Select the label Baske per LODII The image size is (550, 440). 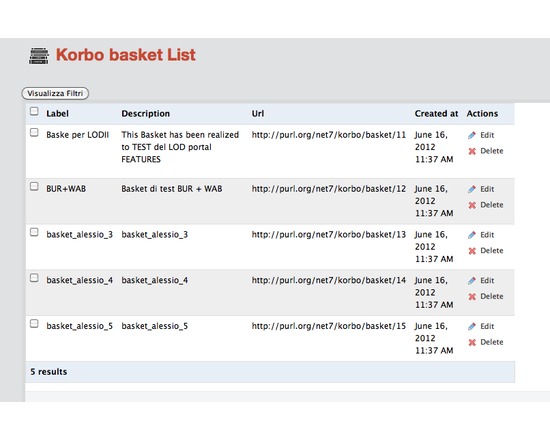[x=78, y=135]
